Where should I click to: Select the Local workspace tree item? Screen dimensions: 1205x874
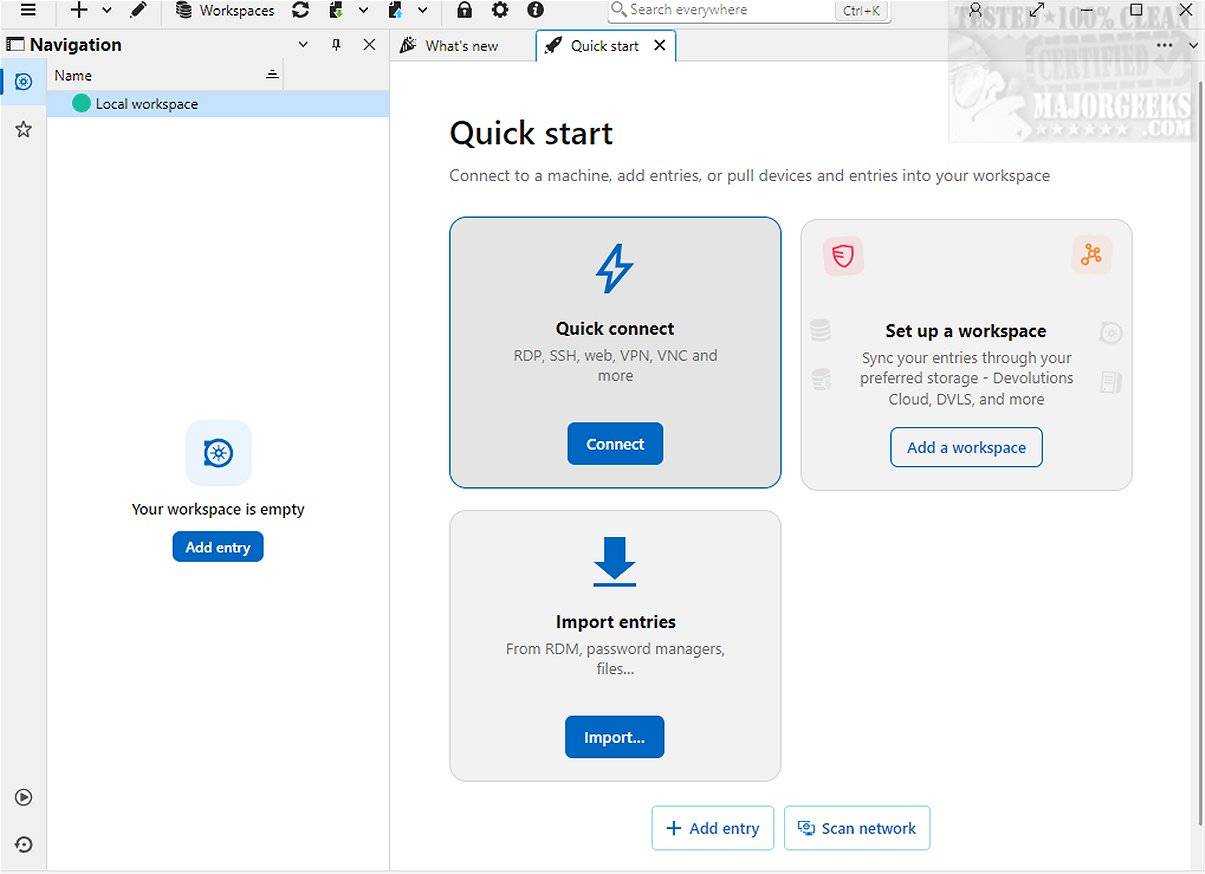(218, 104)
